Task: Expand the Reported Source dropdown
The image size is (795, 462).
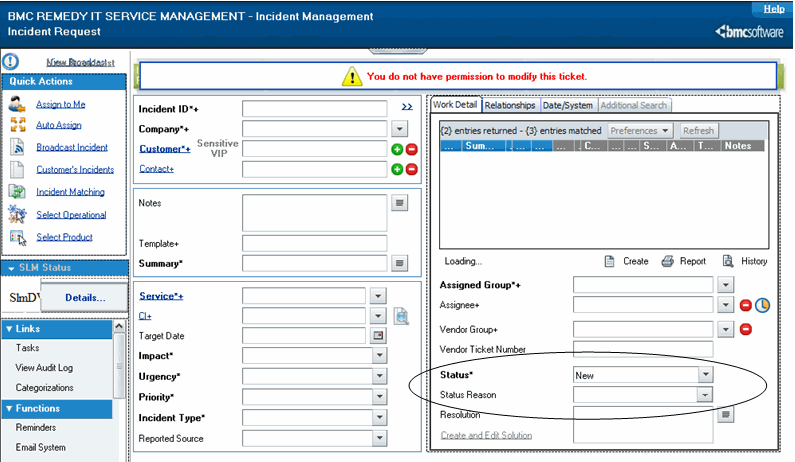Action: coord(379,438)
